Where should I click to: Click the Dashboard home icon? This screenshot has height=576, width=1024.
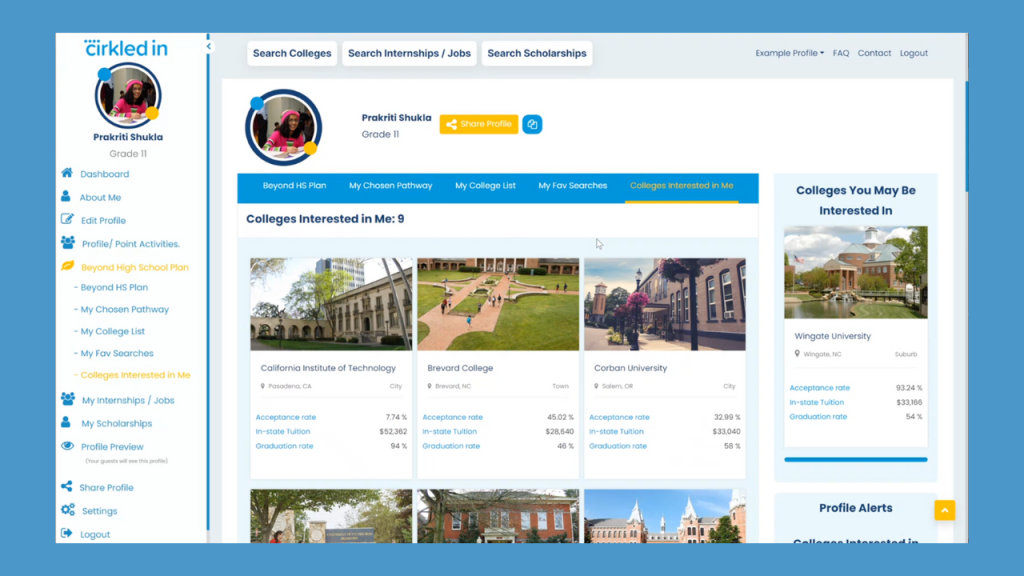[x=67, y=173]
